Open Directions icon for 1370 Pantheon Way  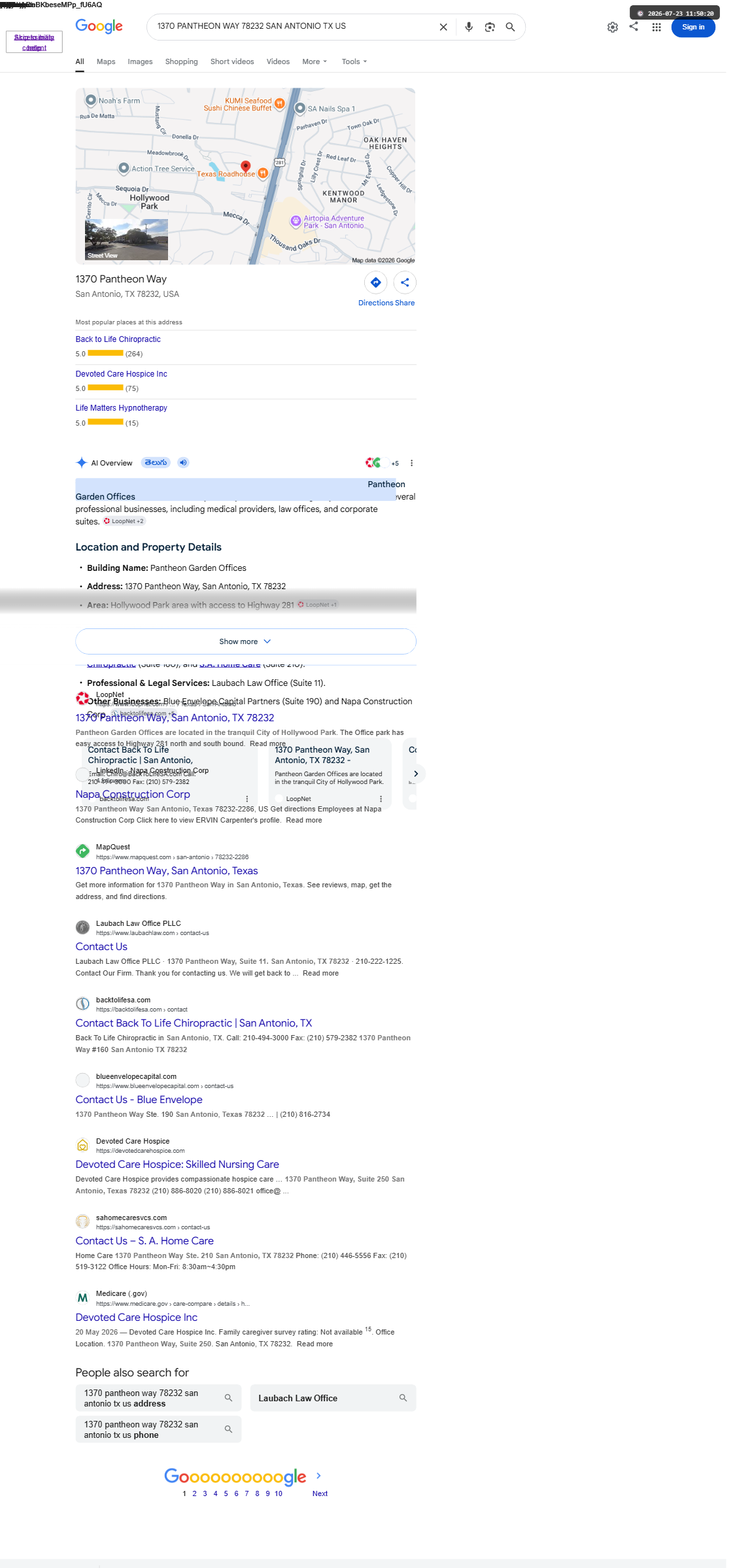tap(376, 282)
